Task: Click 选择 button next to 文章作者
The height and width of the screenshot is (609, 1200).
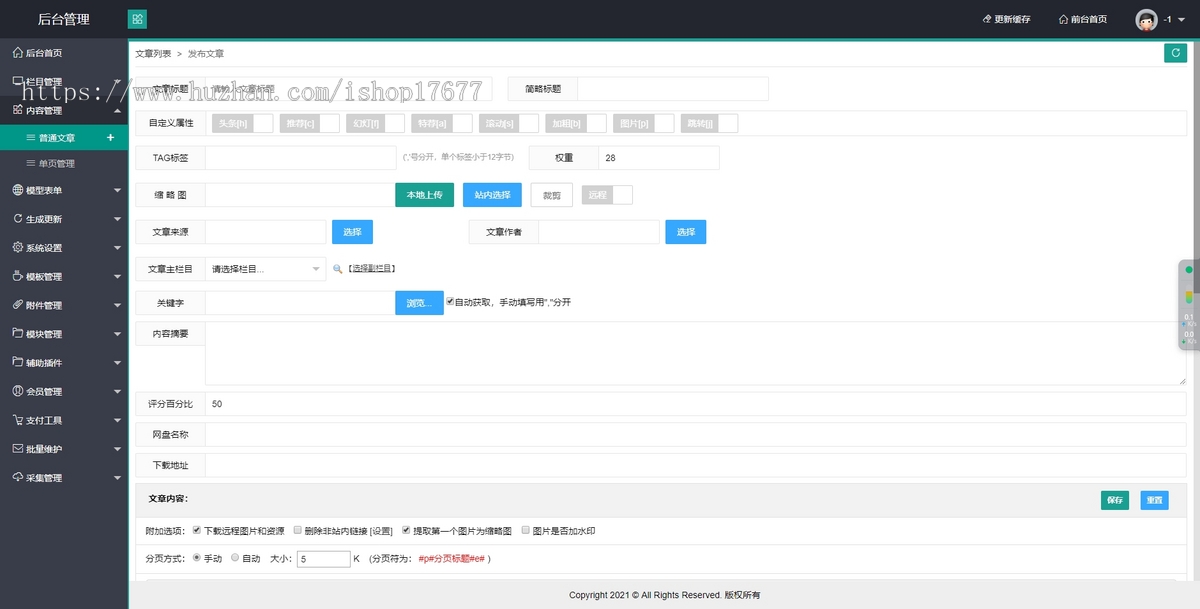Action: 685,232
